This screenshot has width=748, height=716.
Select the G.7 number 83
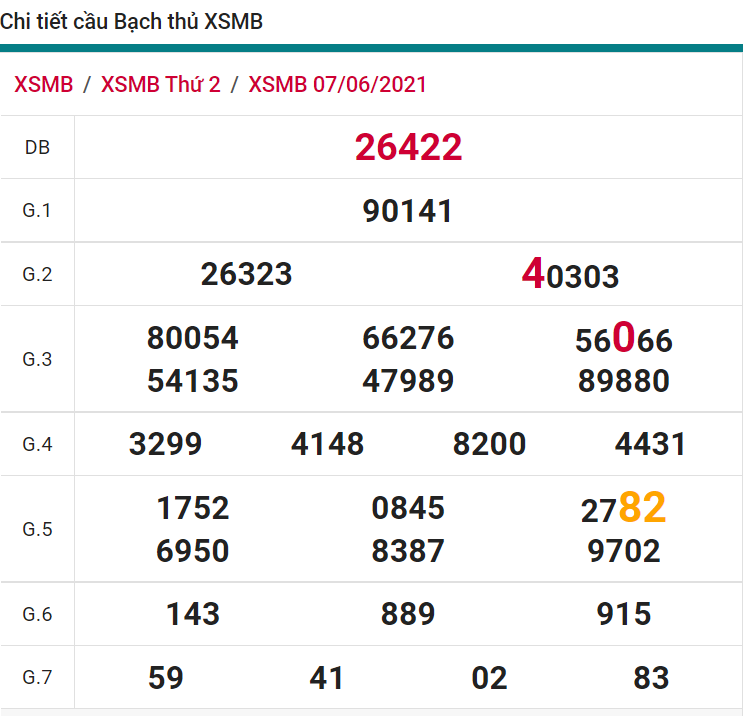click(x=651, y=678)
